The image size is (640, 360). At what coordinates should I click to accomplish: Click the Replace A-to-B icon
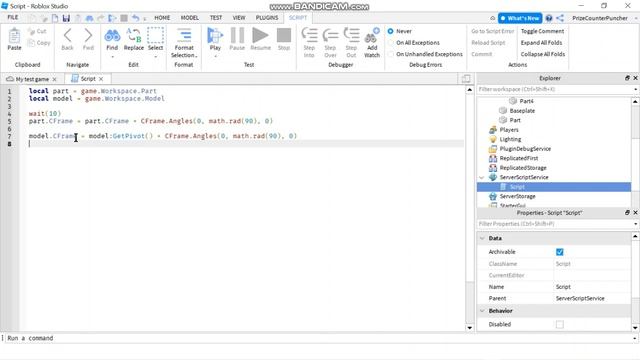tap(133, 36)
